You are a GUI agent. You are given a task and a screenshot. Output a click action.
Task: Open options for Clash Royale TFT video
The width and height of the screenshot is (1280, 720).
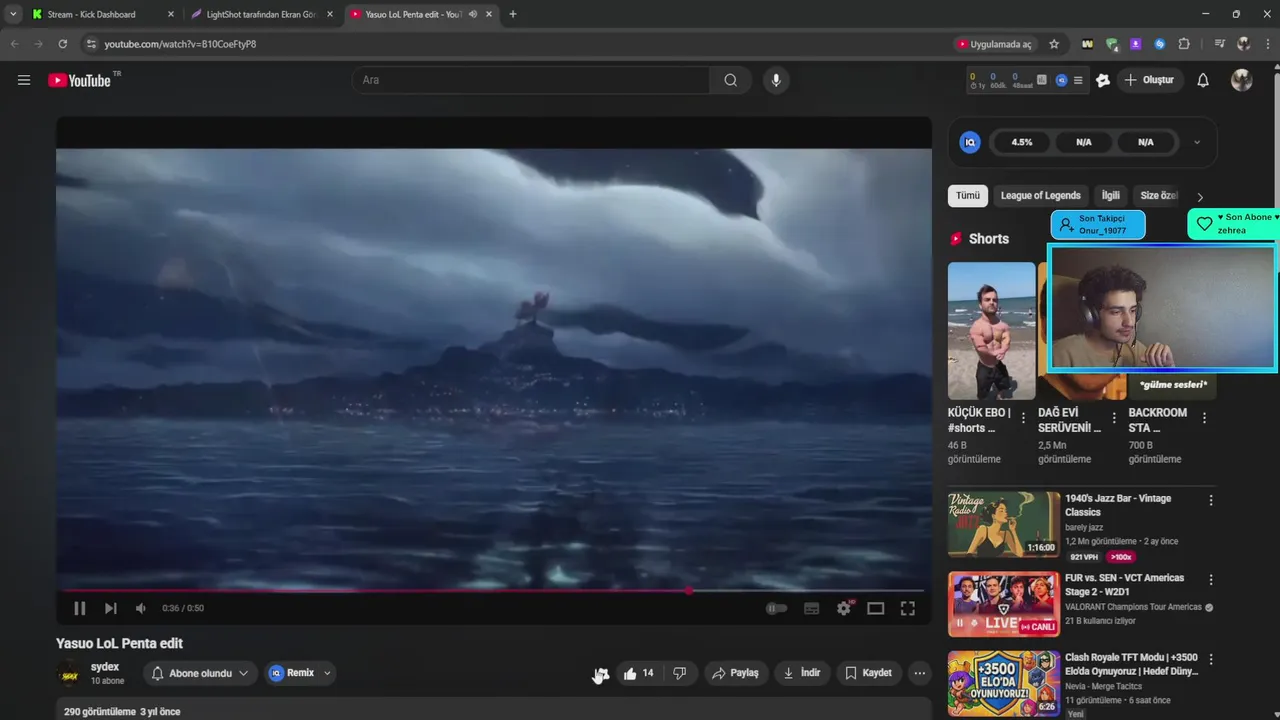coord(1211,660)
